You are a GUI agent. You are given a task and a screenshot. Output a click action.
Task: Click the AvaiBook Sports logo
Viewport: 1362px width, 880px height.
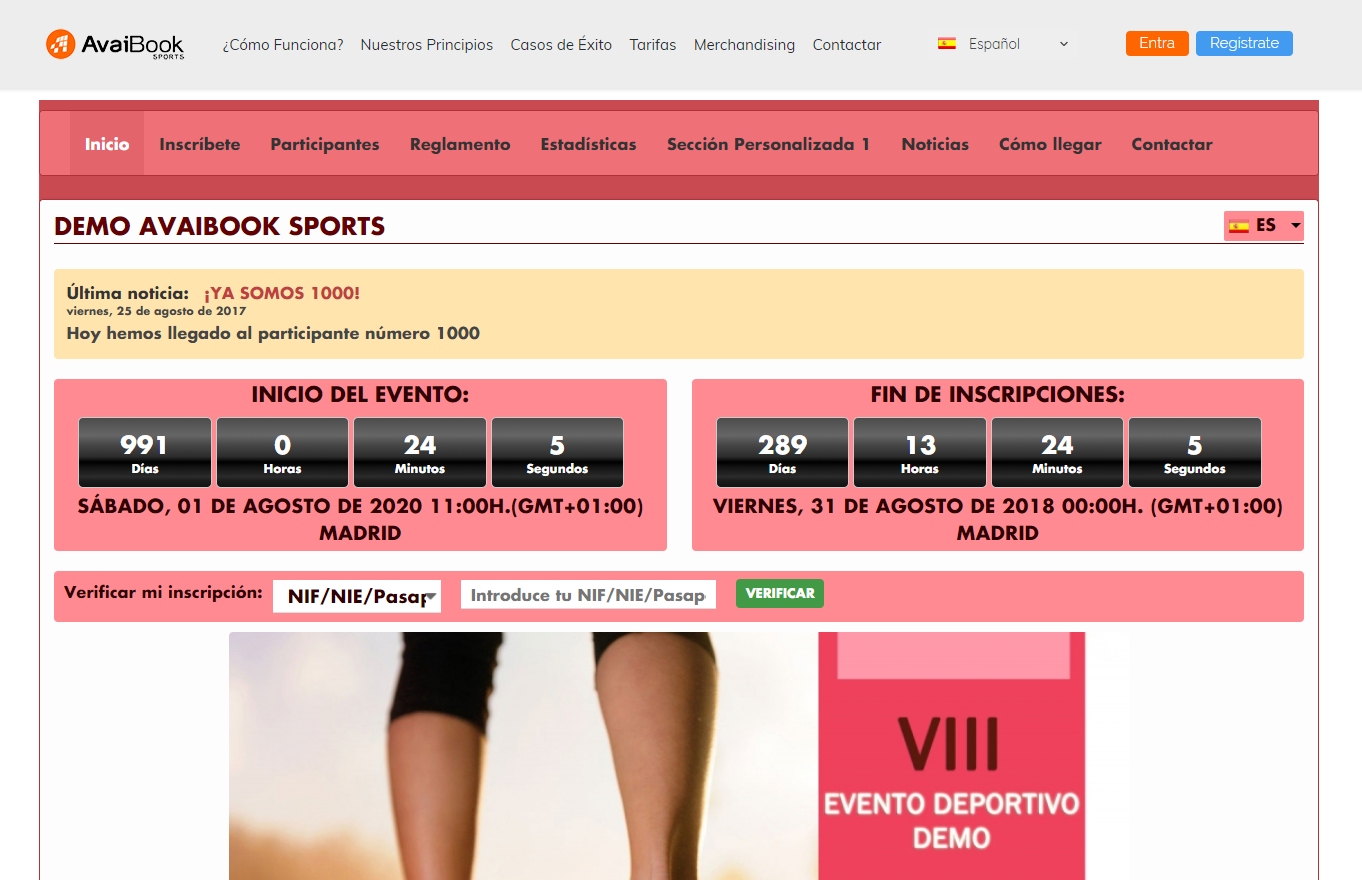(x=115, y=44)
